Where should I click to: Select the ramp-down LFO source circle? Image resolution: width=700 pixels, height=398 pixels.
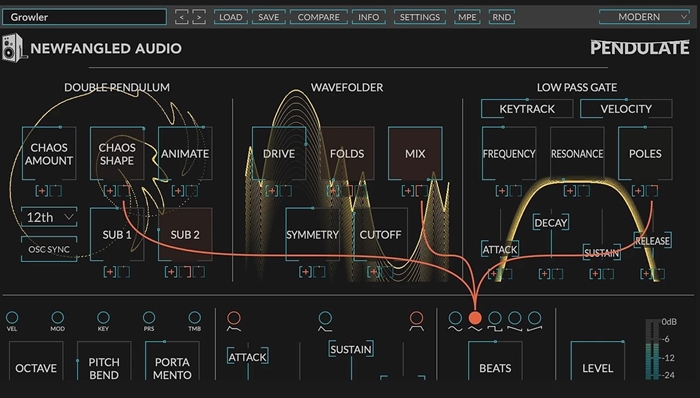point(514,318)
